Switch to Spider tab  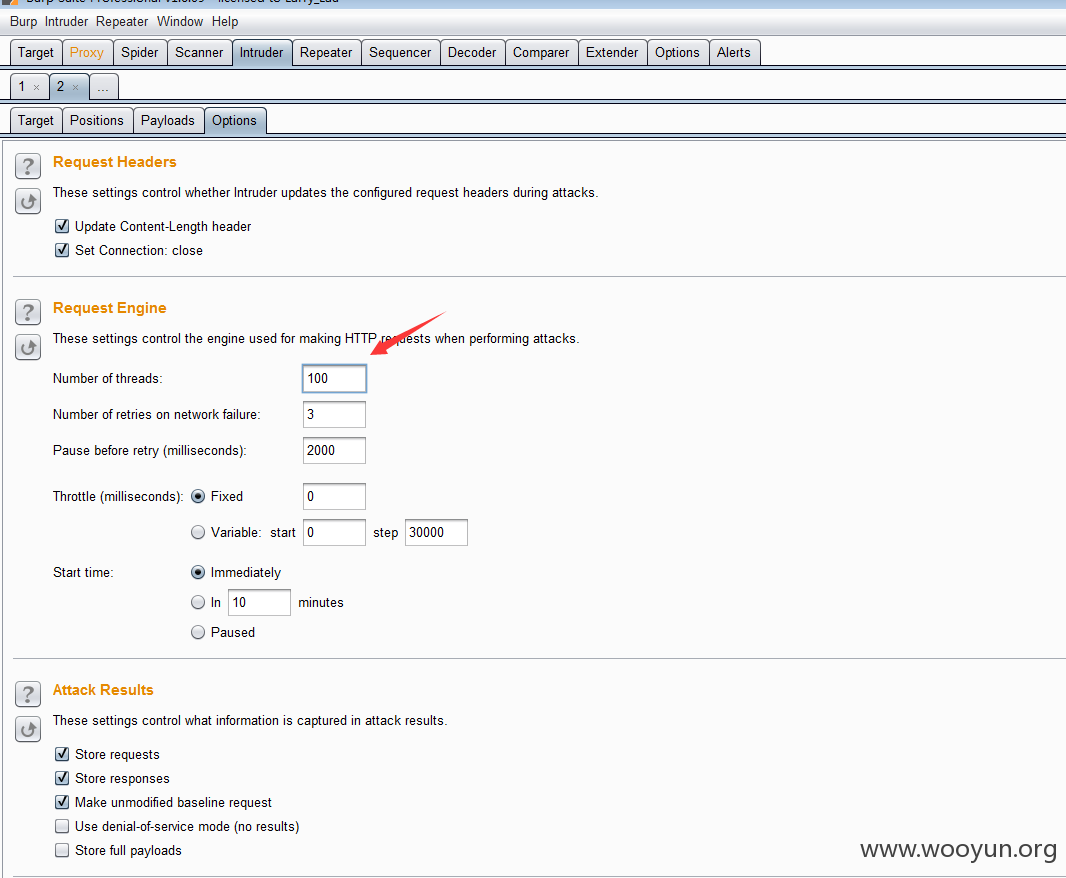coord(139,52)
